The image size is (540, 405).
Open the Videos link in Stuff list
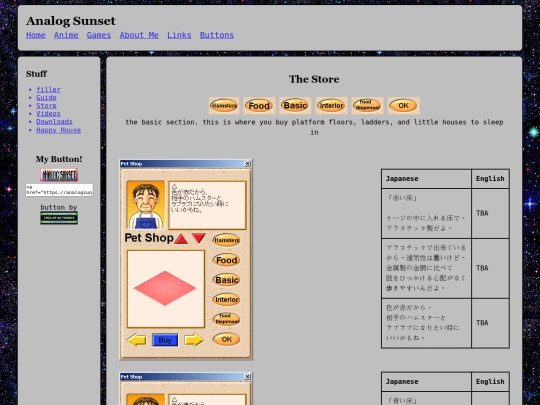[x=48, y=114]
